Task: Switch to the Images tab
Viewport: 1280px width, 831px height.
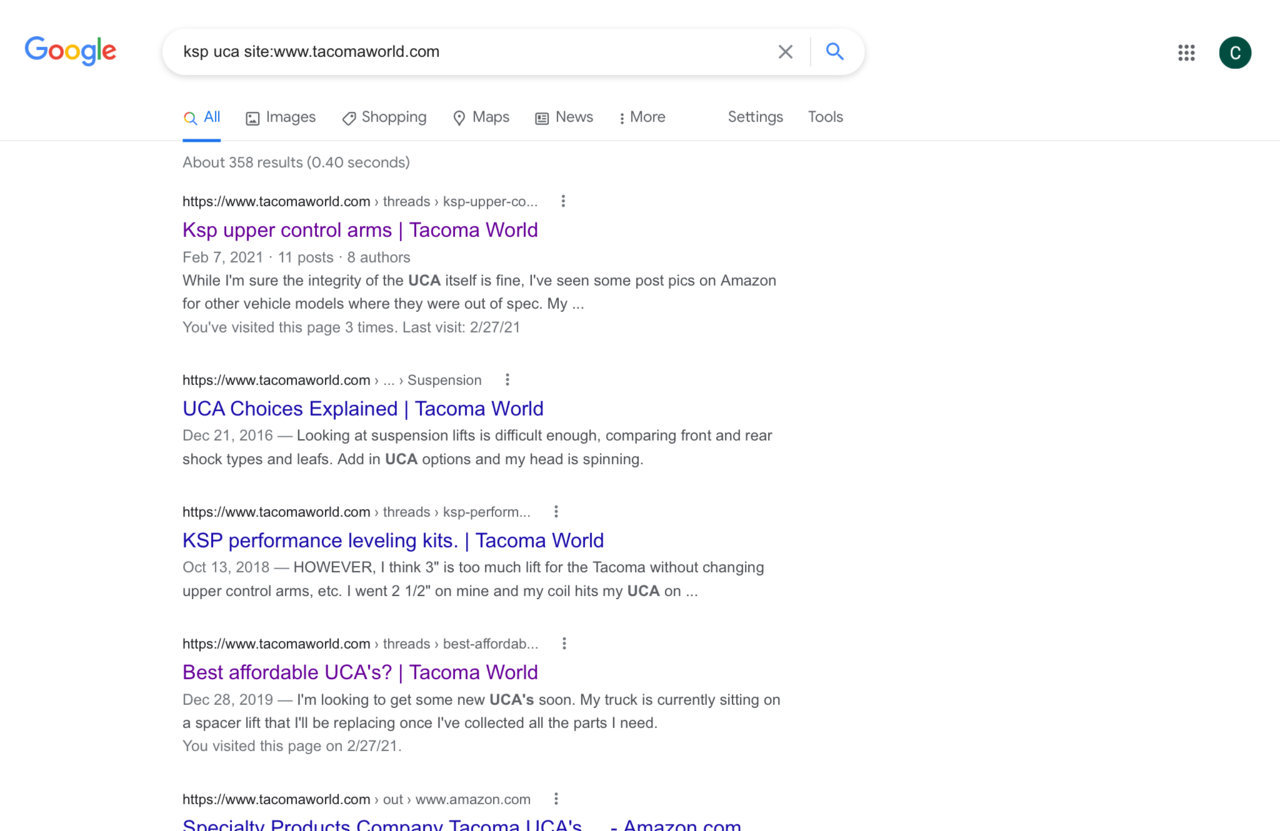Action: click(x=280, y=117)
